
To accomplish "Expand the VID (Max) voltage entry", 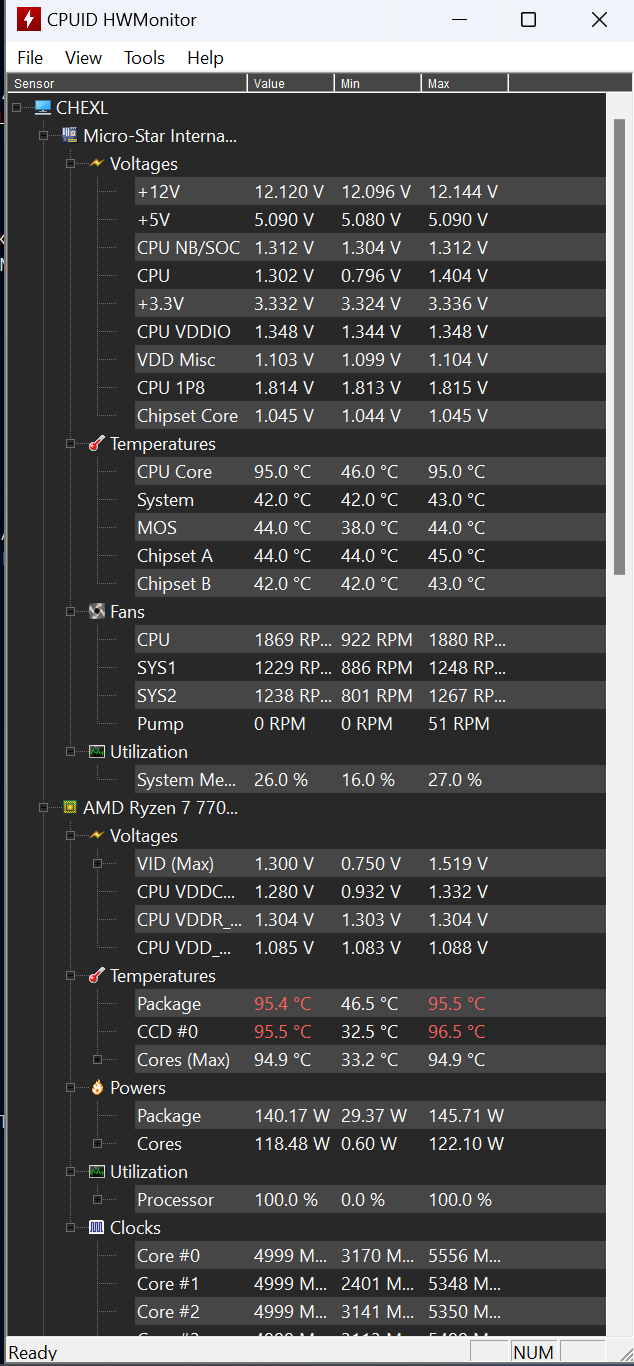I will (x=97, y=863).
